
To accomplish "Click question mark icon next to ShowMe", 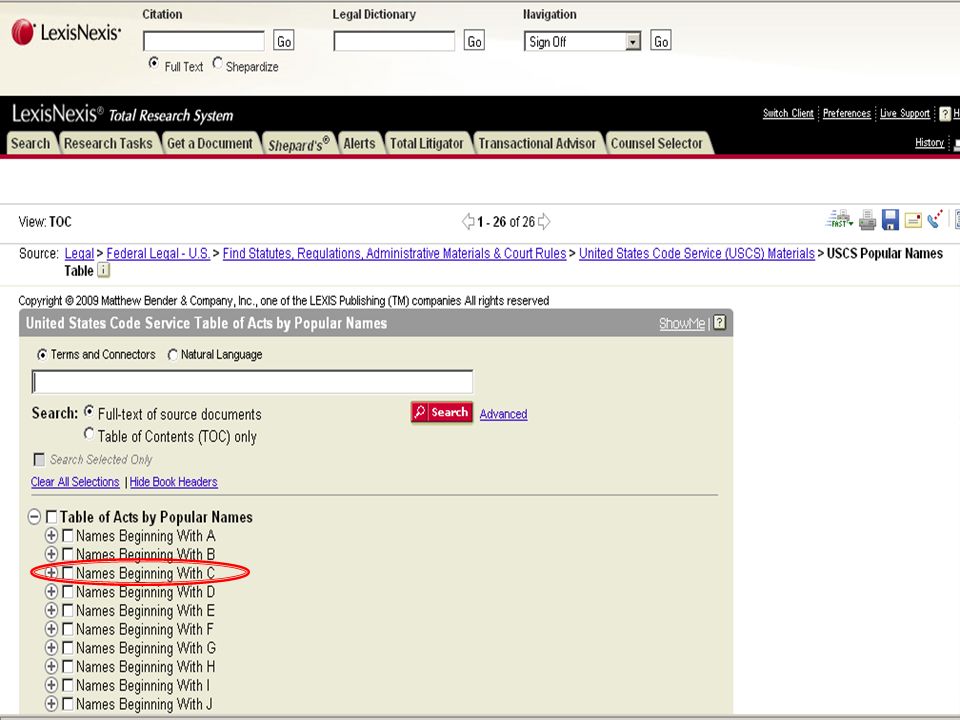I will (720, 322).
